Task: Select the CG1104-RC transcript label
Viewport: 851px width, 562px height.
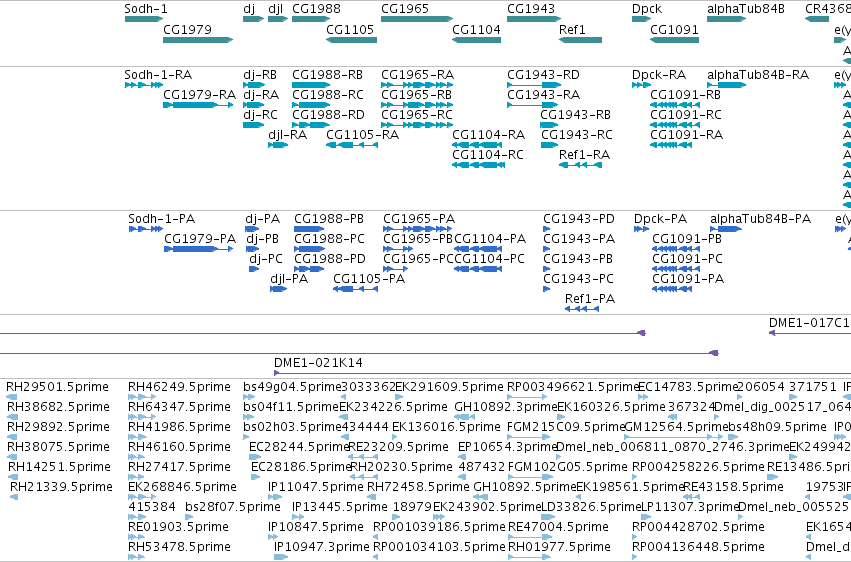Action: (488, 155)
